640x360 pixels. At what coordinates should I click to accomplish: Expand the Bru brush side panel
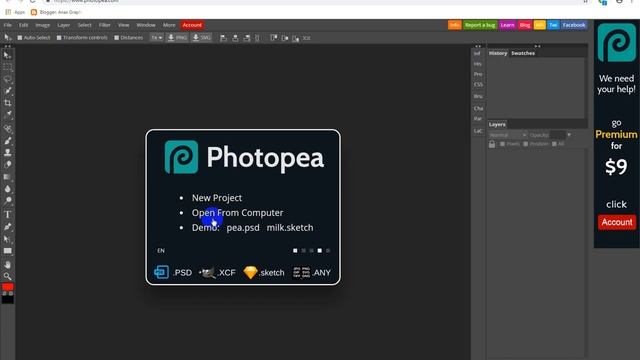tap(478, 96)
